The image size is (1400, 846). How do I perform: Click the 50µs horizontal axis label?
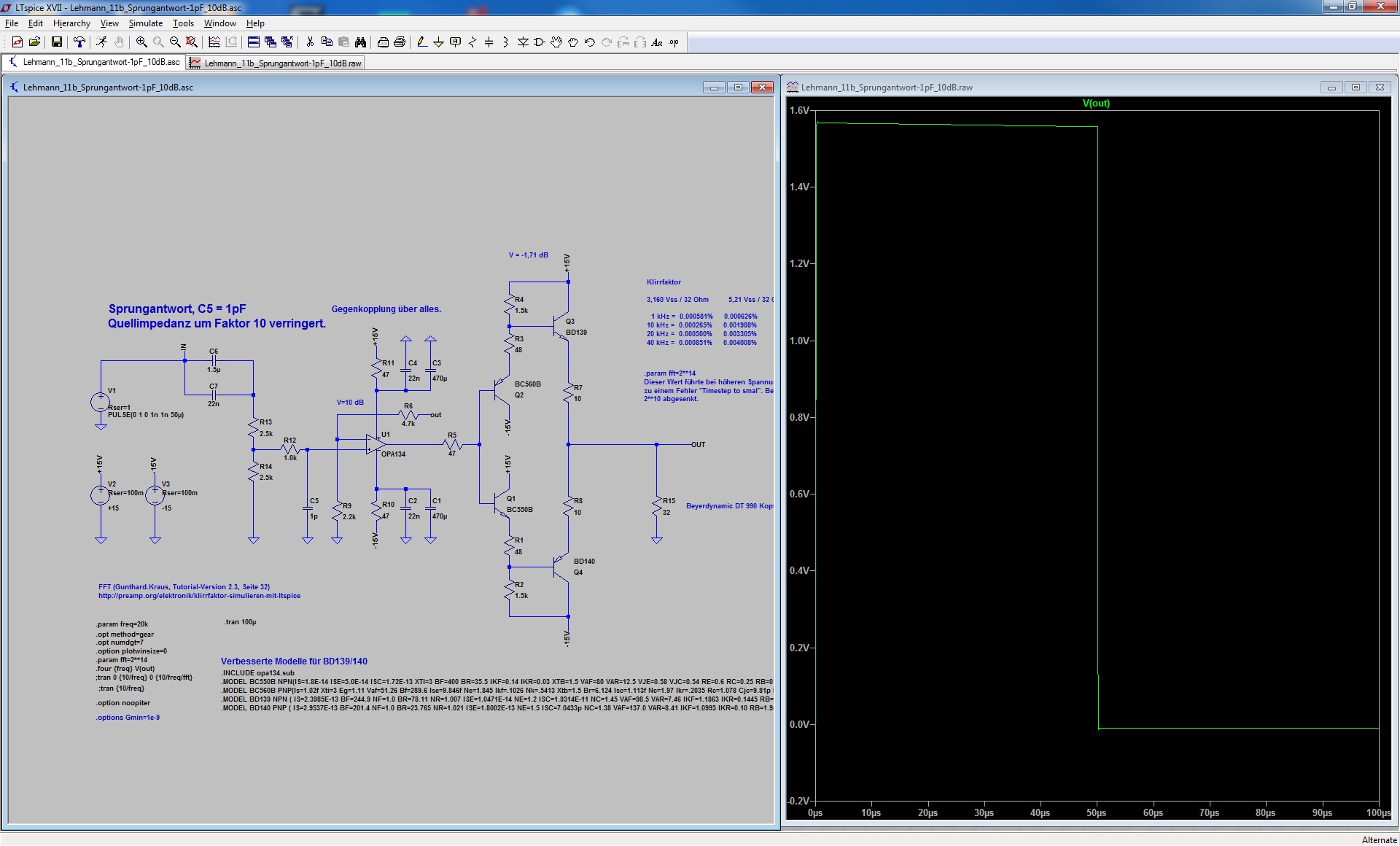point(1096,813)
